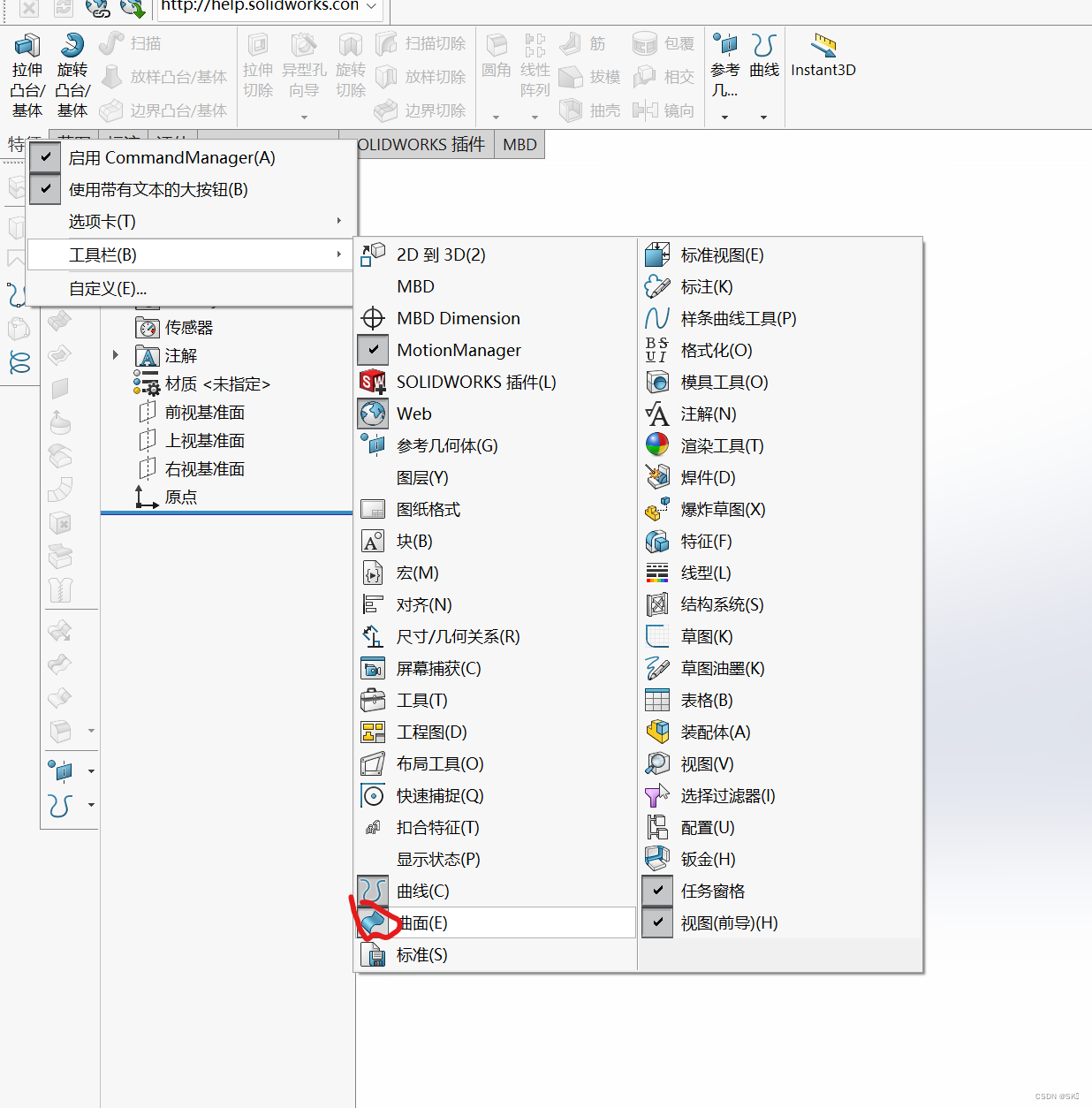Enable 尺寸/几何关系(R) toolbar
This screenshot has height=1108, width=1092.
(x=495, y=636)
